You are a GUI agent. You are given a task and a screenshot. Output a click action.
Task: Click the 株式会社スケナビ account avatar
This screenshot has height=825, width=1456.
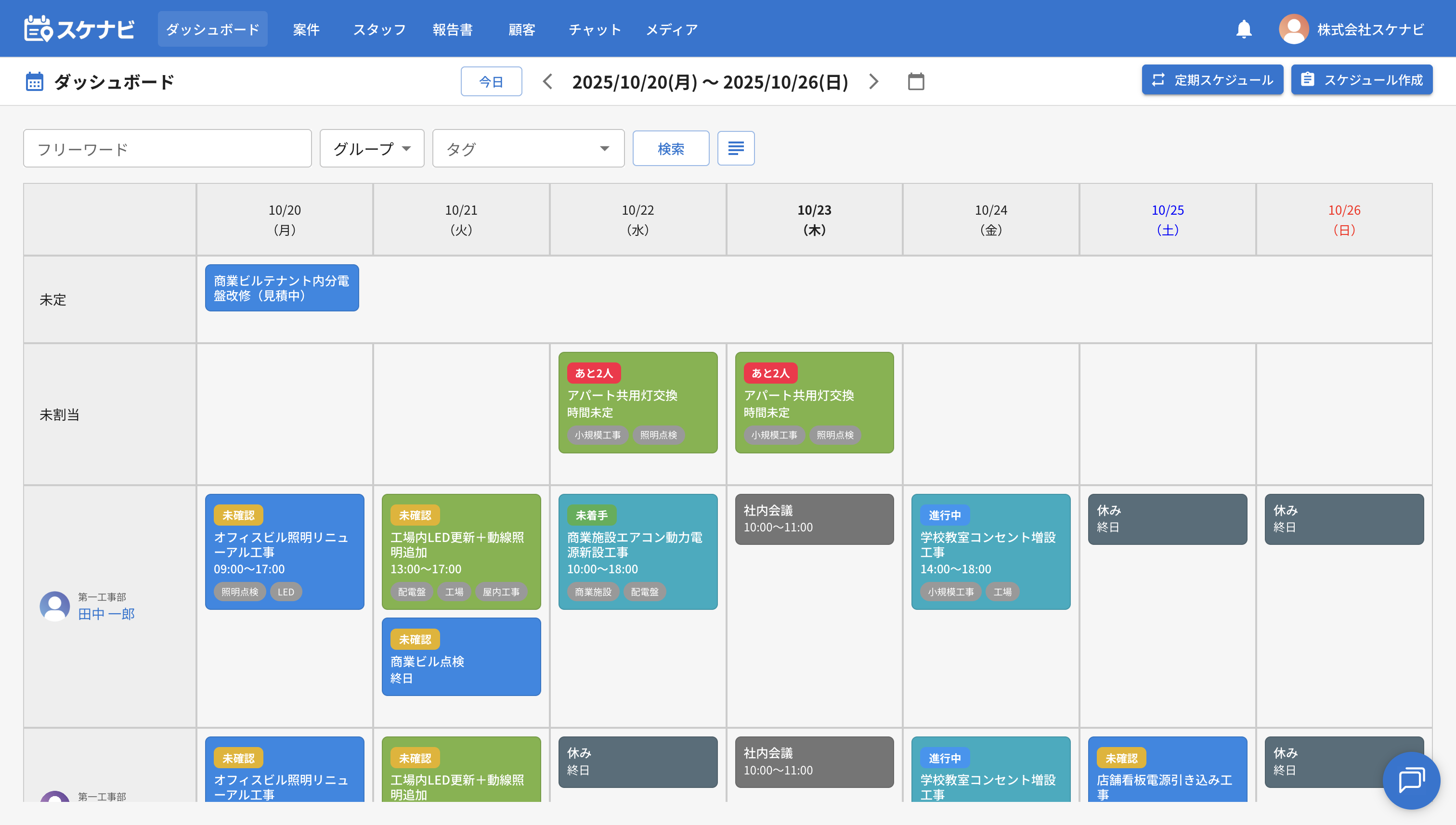1293,29
